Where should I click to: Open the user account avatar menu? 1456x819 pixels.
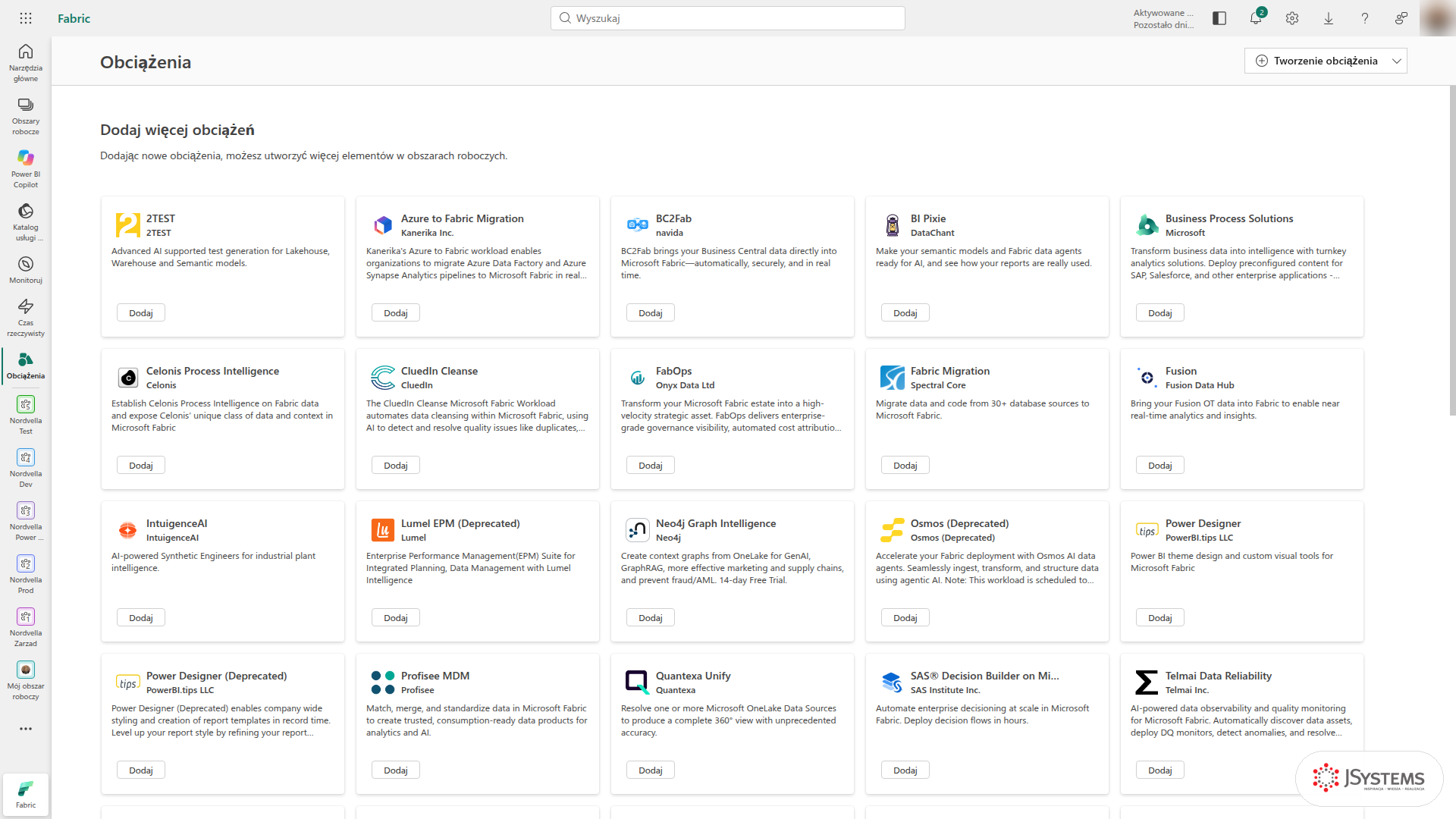tap(1436, 18)
